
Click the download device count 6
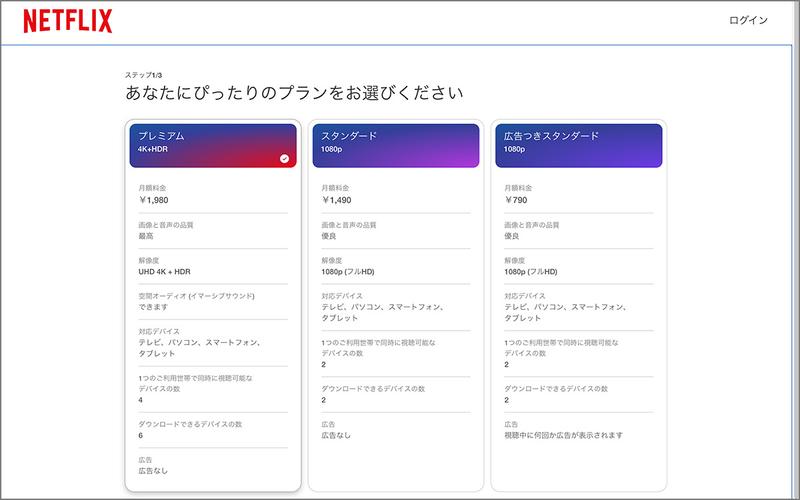(141, 436)
